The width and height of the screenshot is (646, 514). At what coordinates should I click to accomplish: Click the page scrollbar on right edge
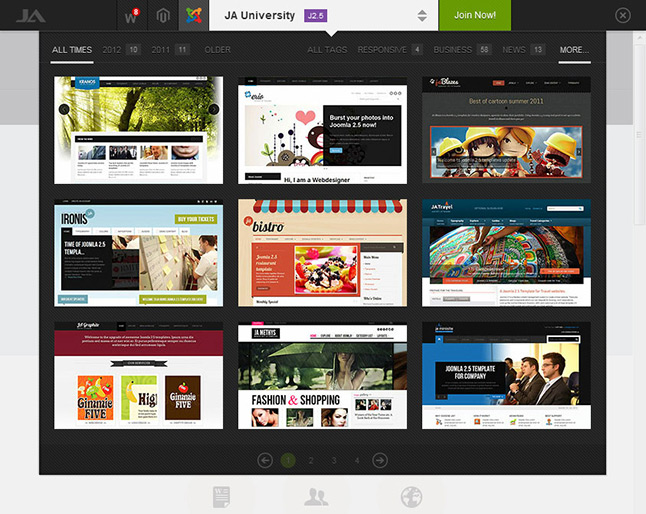pos(639,135)
